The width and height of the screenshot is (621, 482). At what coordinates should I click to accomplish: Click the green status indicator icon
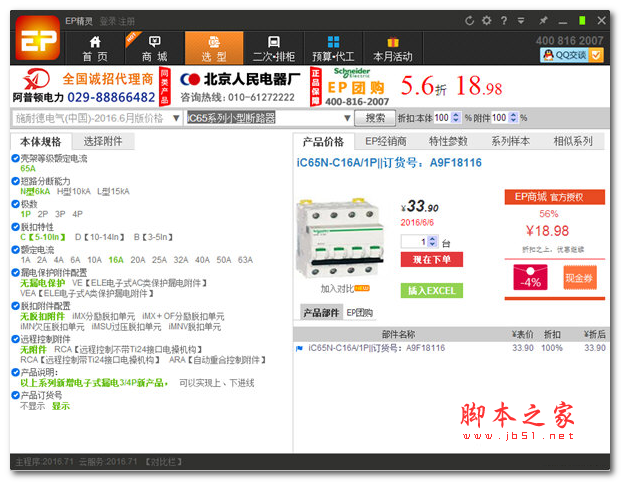582,20
